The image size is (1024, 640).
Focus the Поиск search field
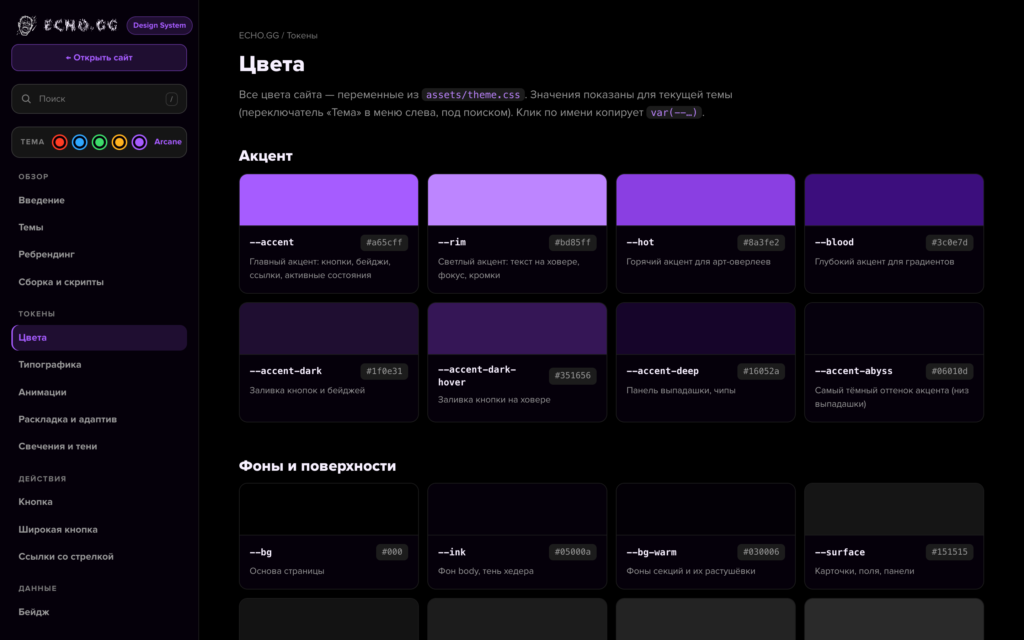point(99,99)
